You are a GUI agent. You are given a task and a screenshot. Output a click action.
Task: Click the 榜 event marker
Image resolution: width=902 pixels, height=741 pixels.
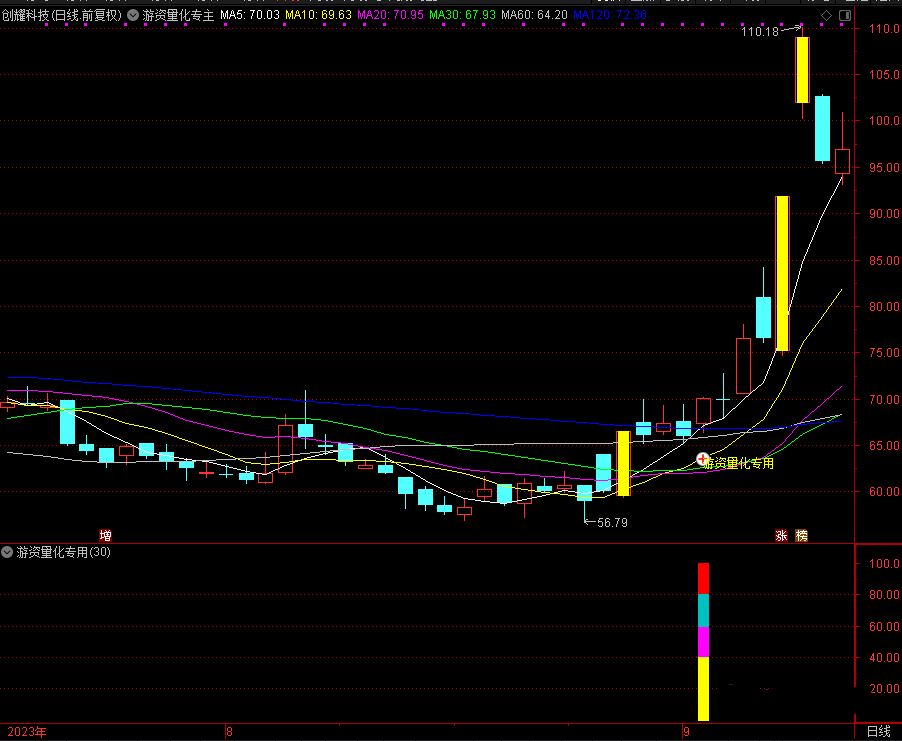[x=801, y=536]
